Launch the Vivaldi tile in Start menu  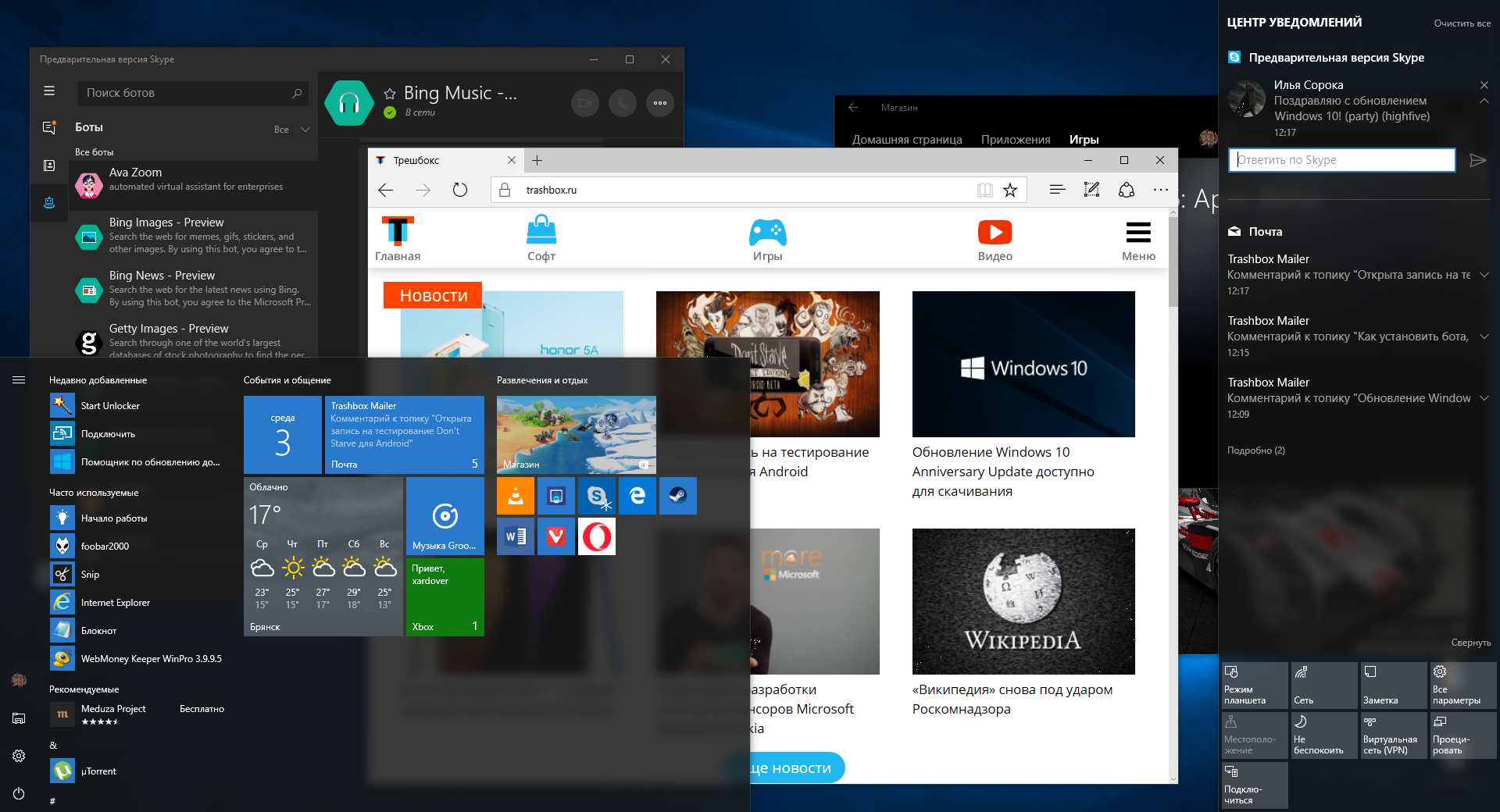[x=556, y=536]
